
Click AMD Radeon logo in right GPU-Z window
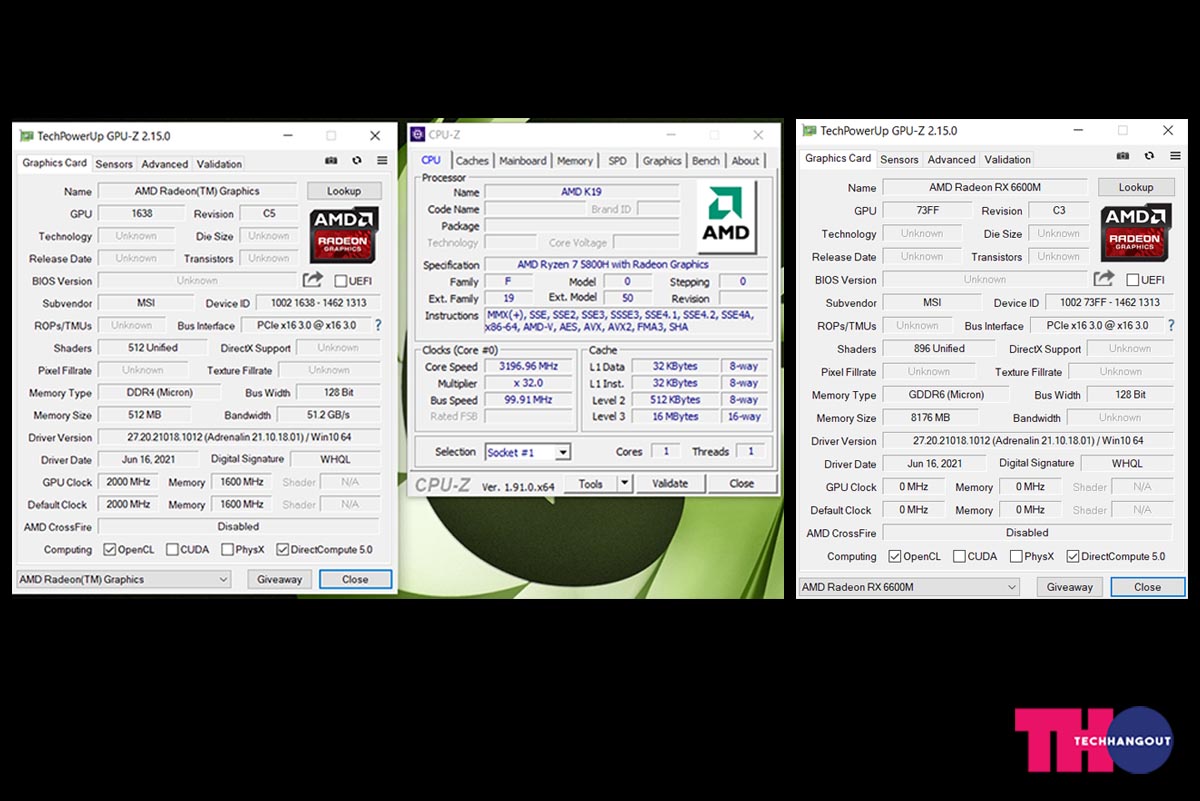[1136, 232]
